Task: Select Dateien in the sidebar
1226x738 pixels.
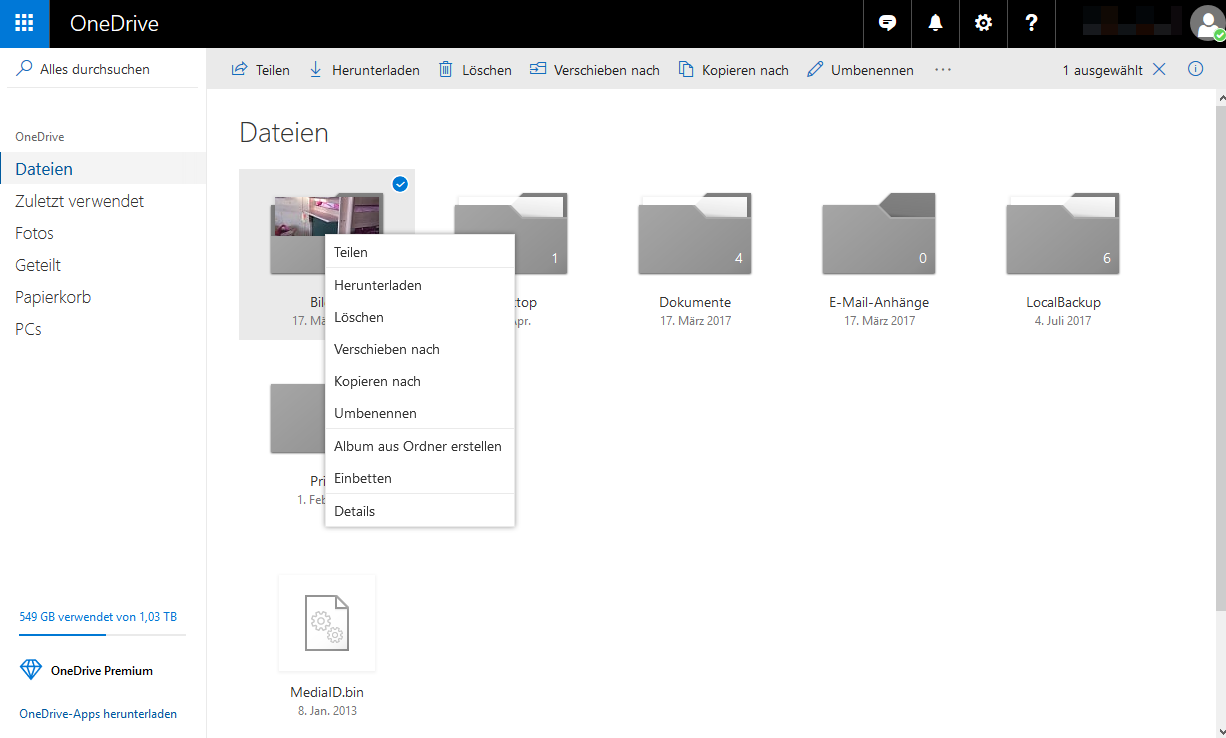Action: point(103,169)
